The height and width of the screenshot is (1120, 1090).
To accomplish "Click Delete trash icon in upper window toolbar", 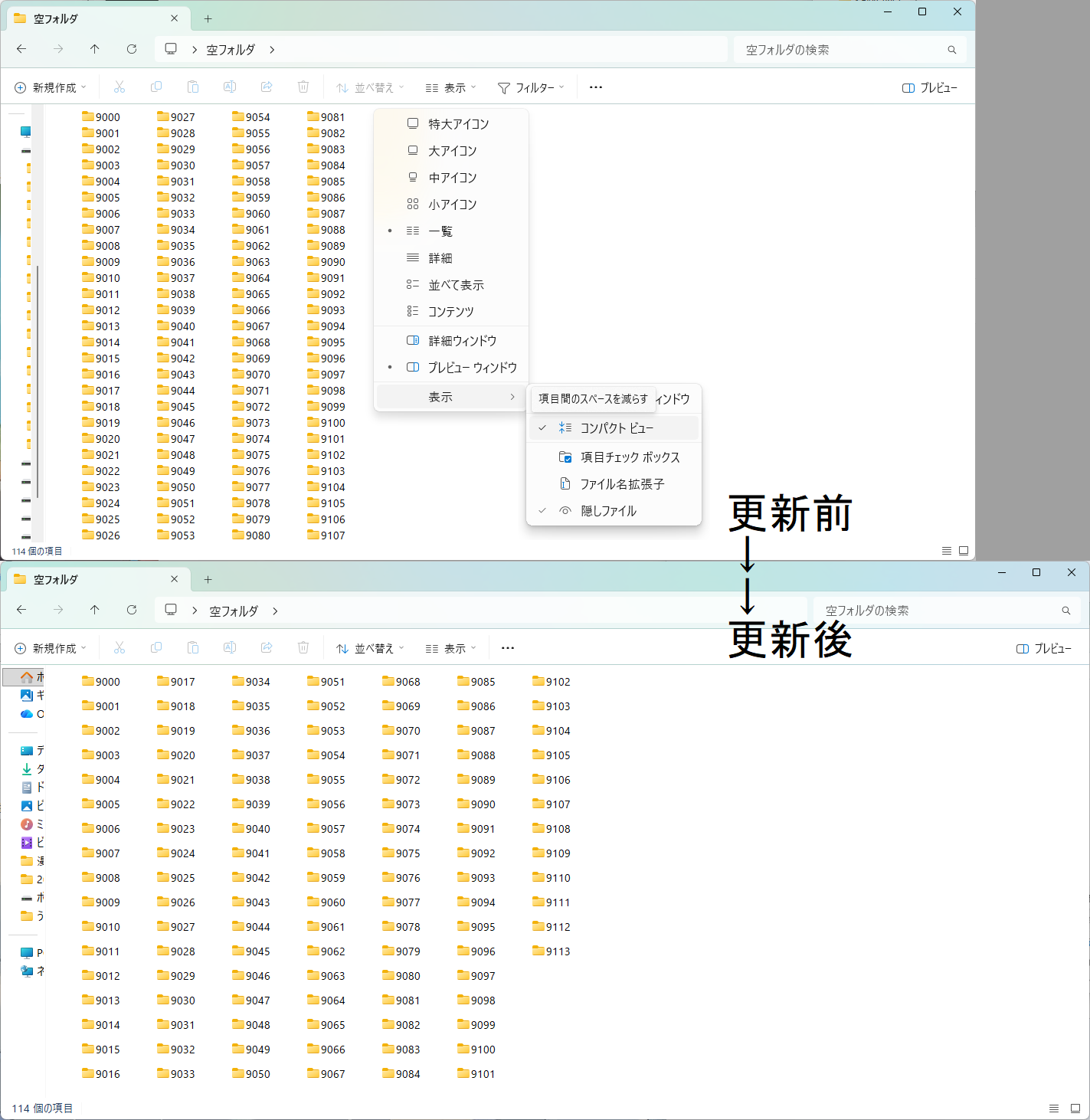I will click(x=303, y=87).
